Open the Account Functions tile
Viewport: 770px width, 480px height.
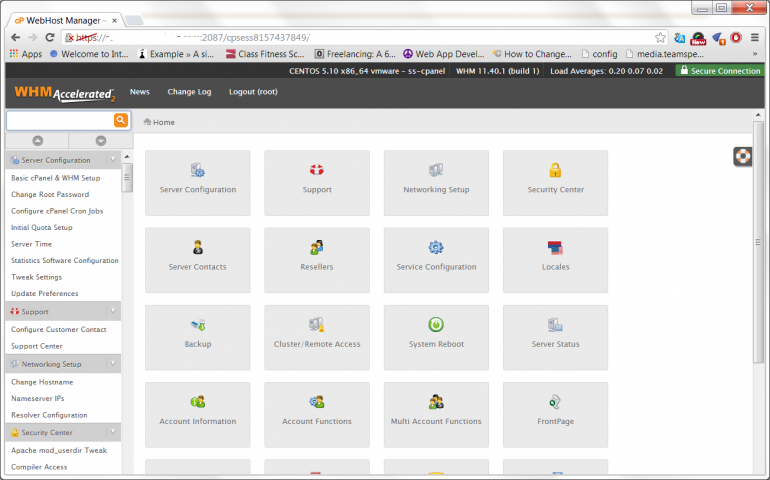[x=317, y=415]
